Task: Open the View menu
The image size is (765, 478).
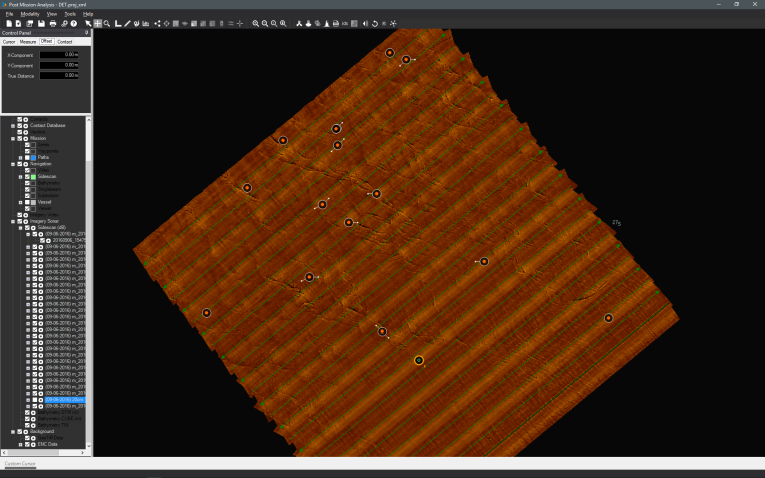Action: 52,14
